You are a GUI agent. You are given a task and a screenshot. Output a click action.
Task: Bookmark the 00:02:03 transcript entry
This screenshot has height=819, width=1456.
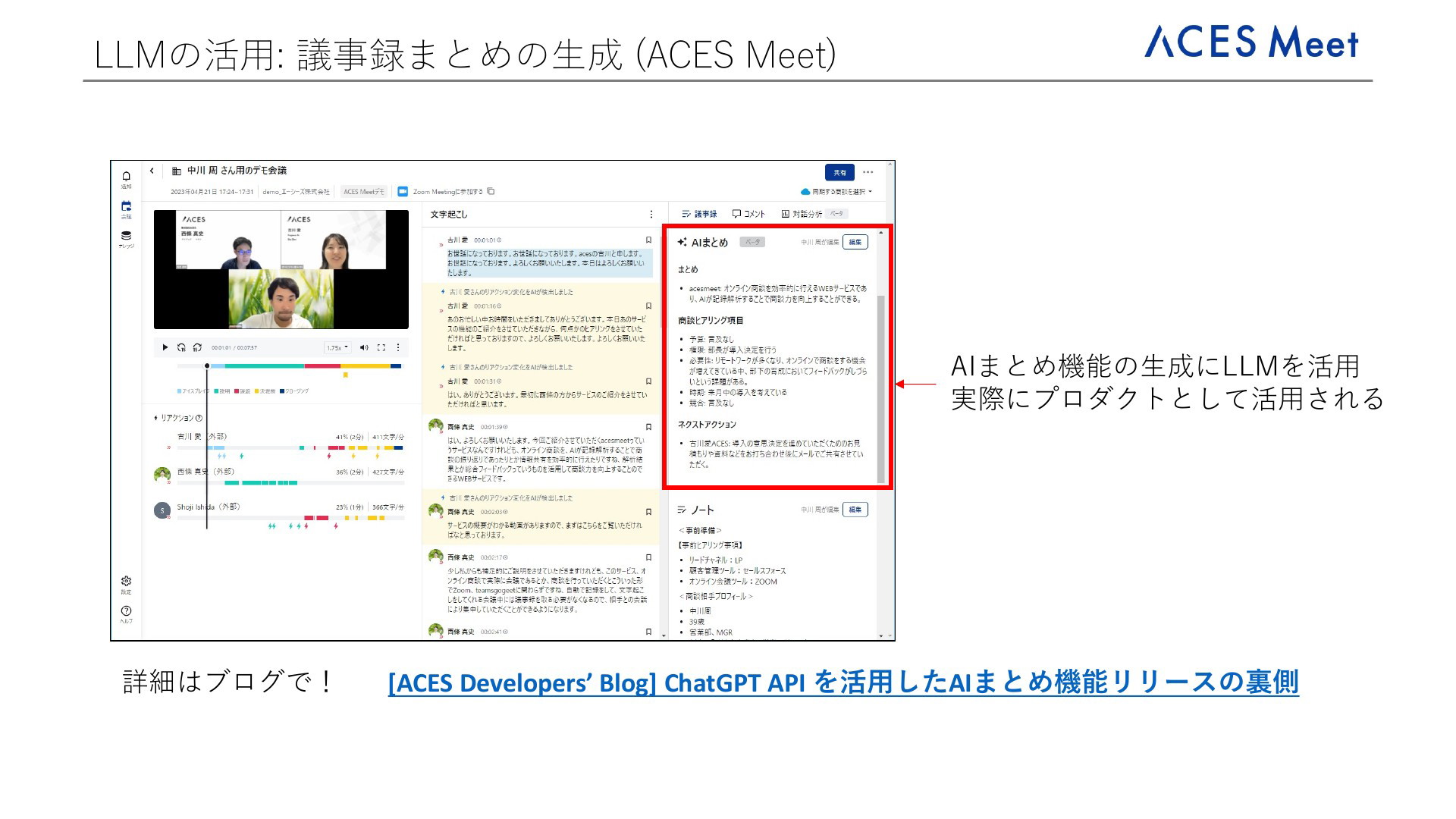point(648,511)
